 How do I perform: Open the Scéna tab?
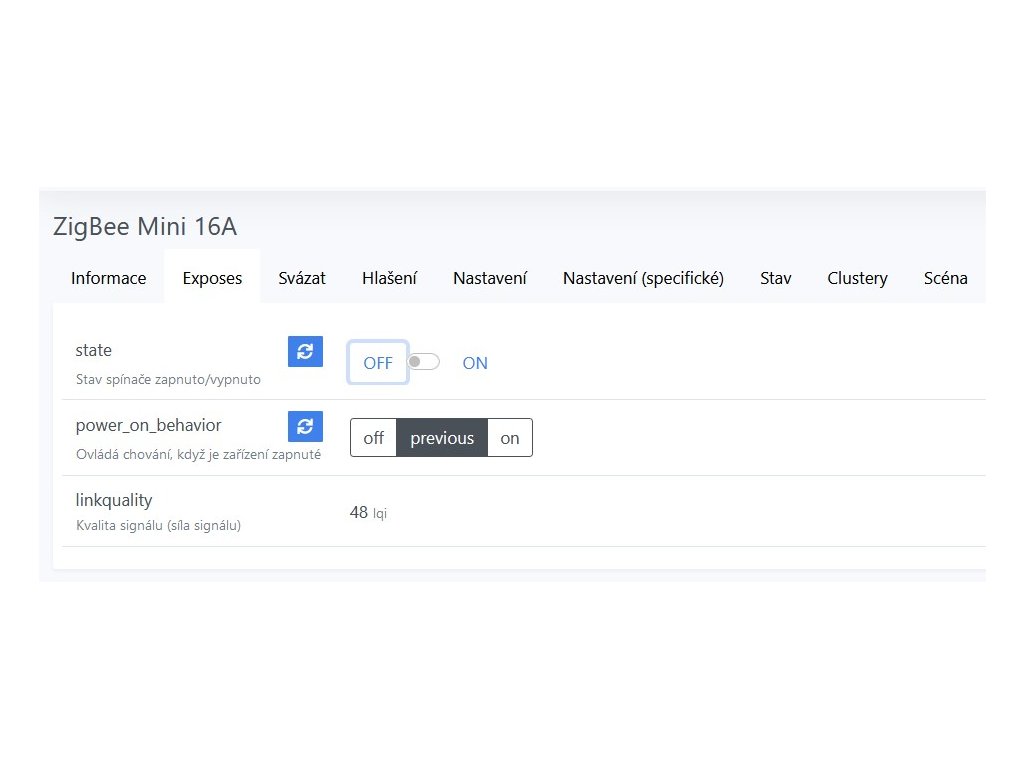coord(945,278)
